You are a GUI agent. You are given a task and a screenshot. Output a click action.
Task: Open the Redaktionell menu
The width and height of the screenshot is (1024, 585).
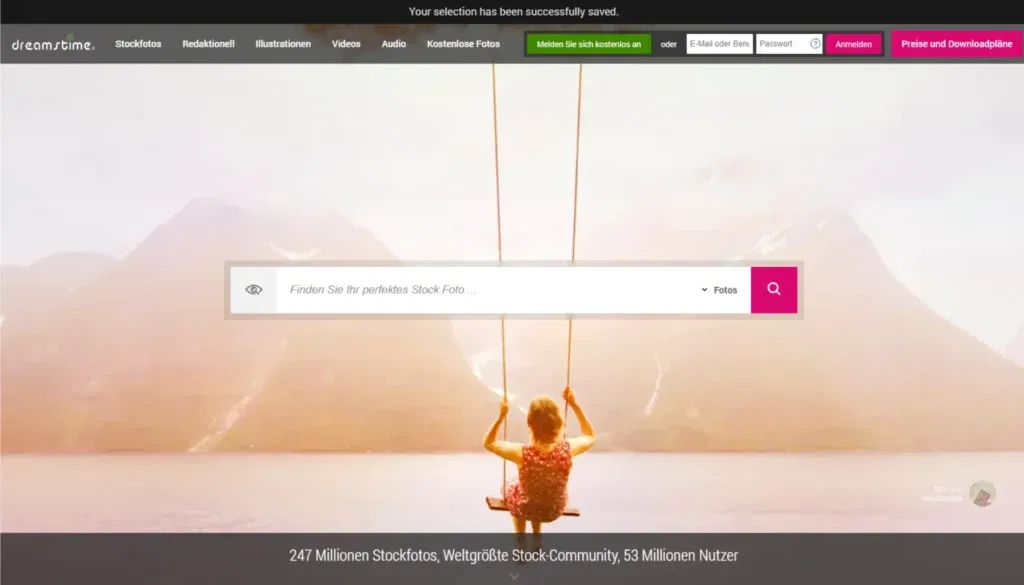[208, 44]
